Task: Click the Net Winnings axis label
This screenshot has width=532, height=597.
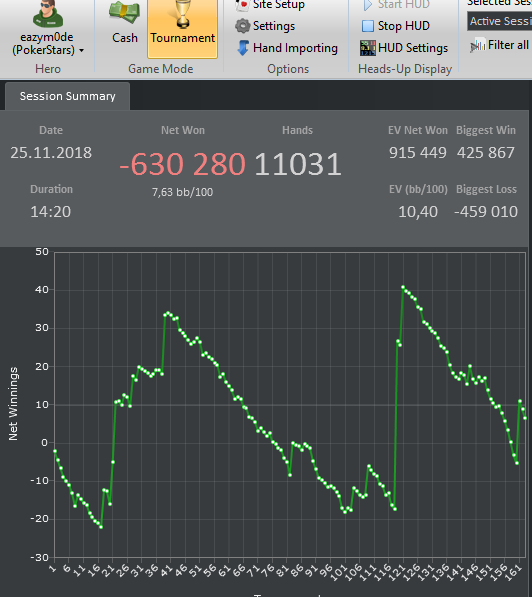Action: [13, 404]
